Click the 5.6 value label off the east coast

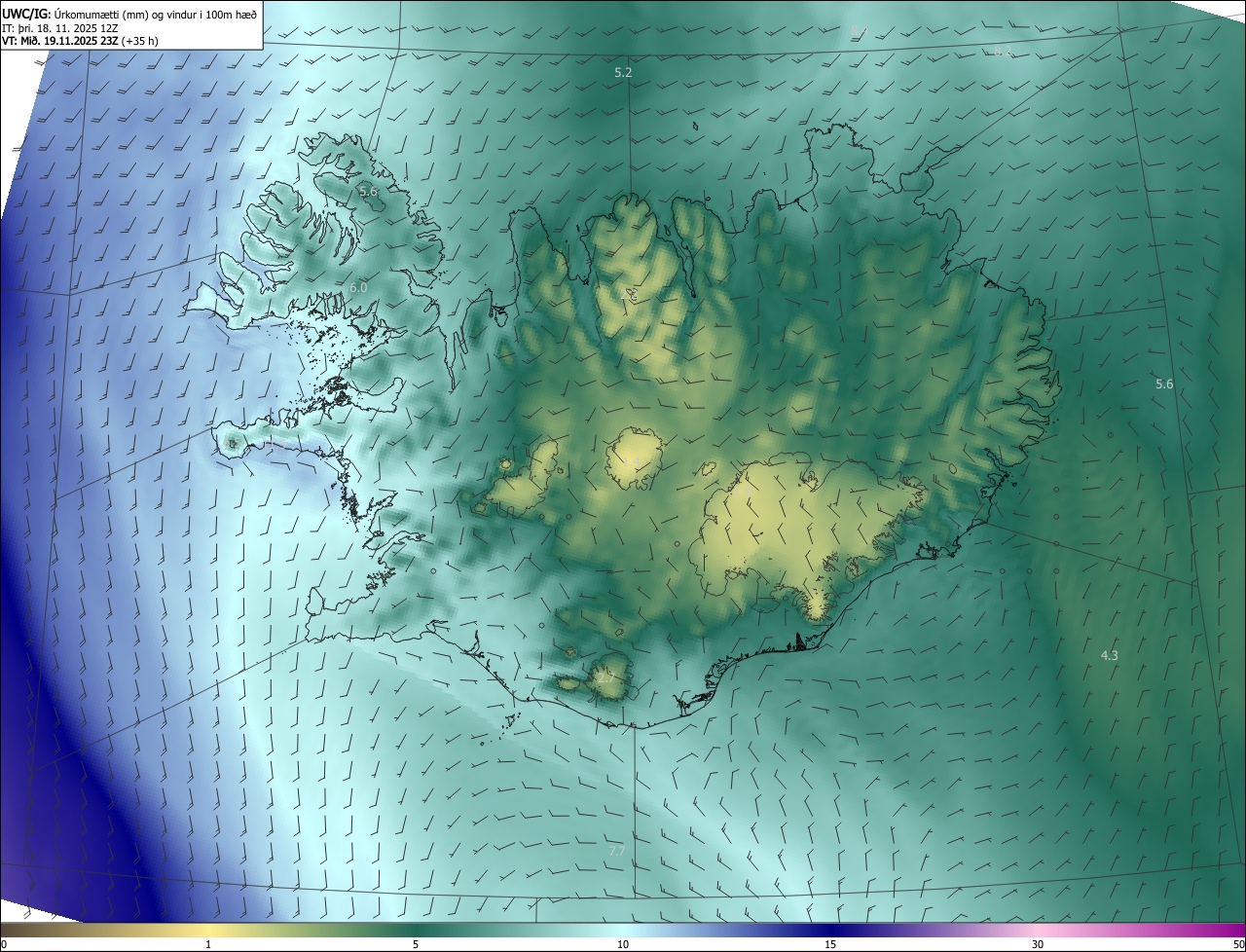(1164, 384)
